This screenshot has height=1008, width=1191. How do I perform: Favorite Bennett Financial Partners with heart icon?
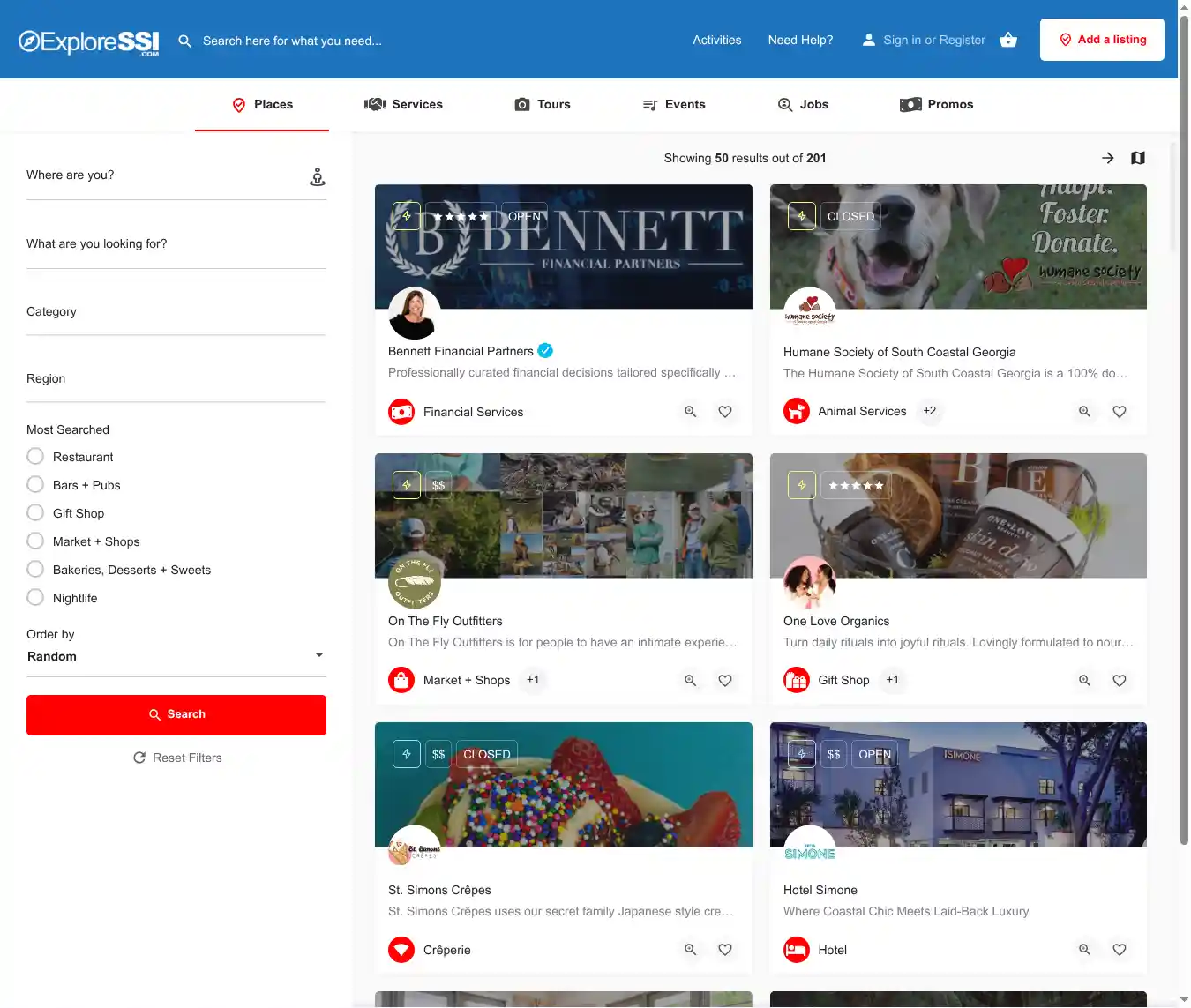coord(724,412)
